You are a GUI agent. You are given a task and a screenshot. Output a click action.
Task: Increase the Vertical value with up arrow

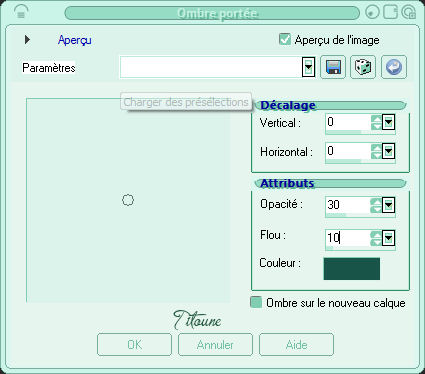coord(376,119)
